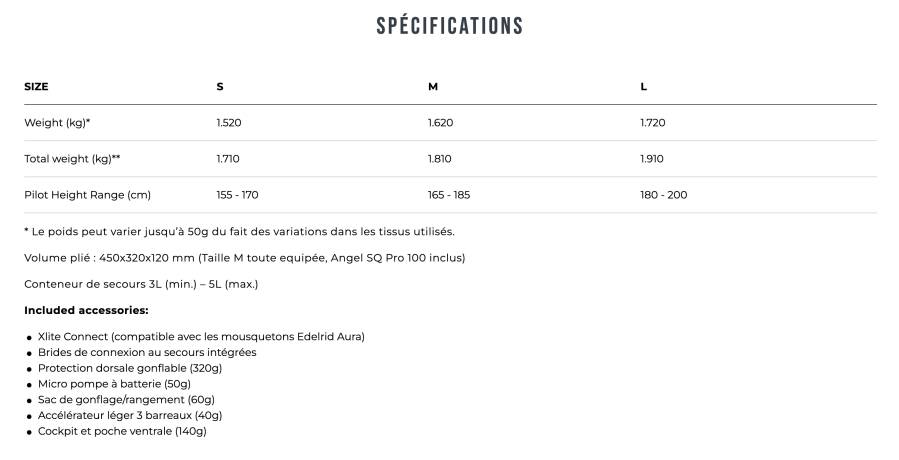Image resolution: width=899 pixels, height=460 pixels.
Task: Select the Conteneur de secours text line
Action: (141, 284)
